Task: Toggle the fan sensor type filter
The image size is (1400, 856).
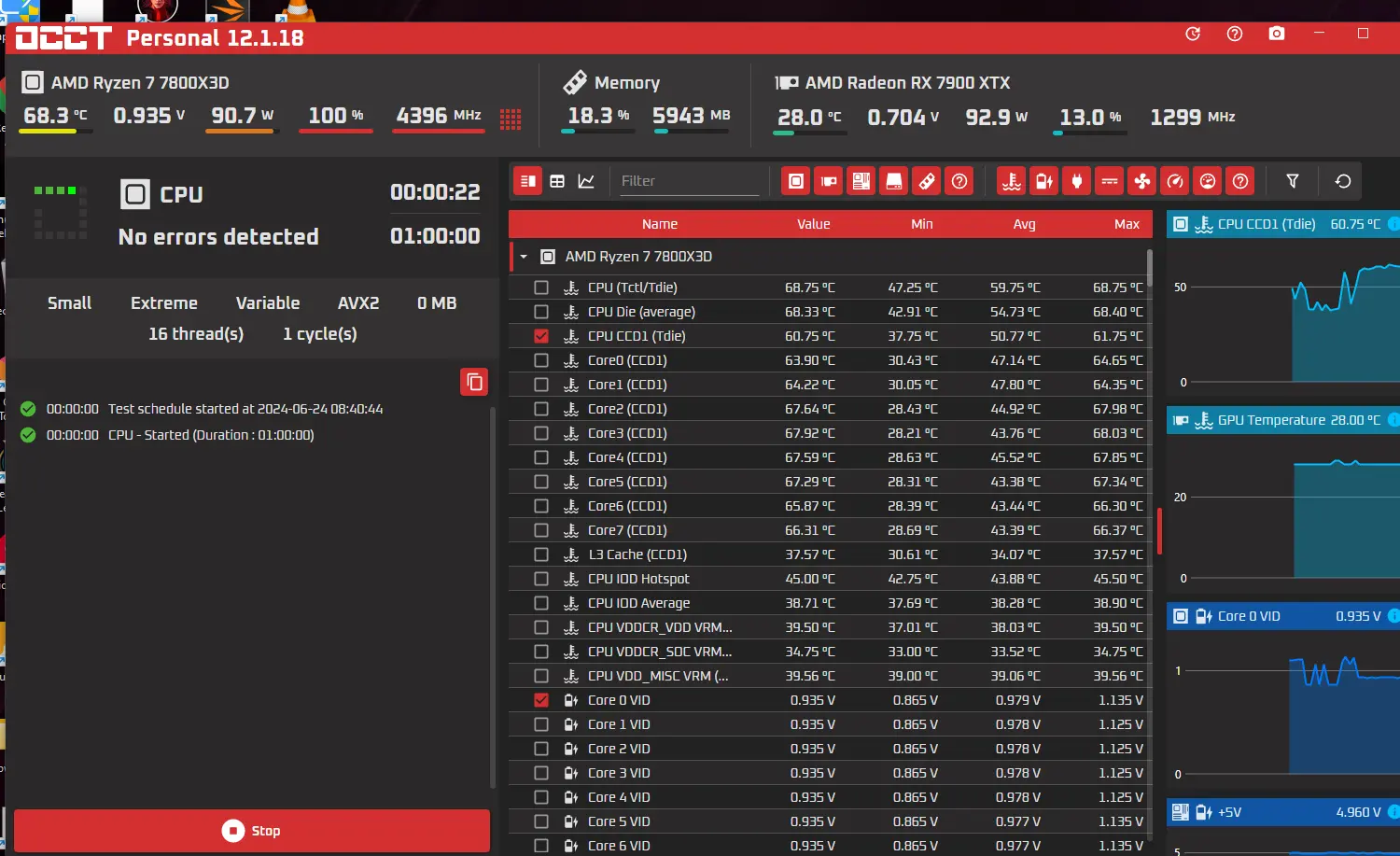Action: point(1142,181)
